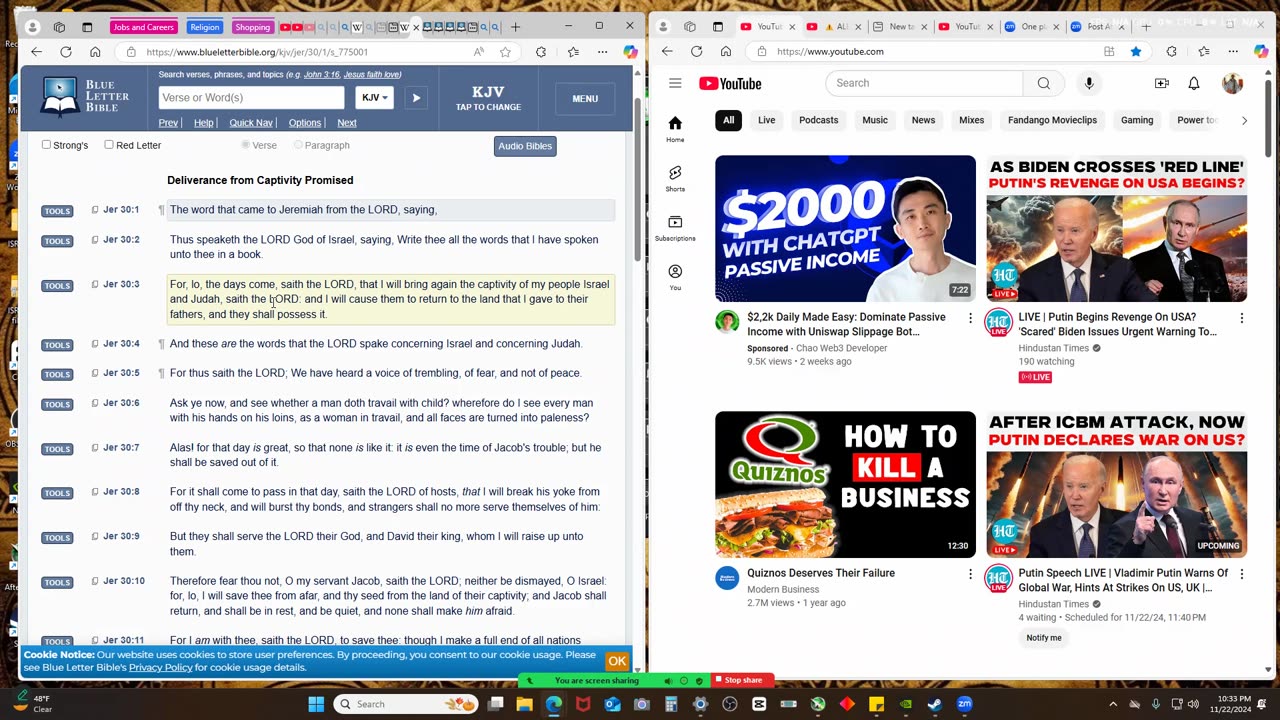Screen dimensions: 1280x720
Task: Open Subscriptions in YouTube sidebar
Action: click(675, 228)
